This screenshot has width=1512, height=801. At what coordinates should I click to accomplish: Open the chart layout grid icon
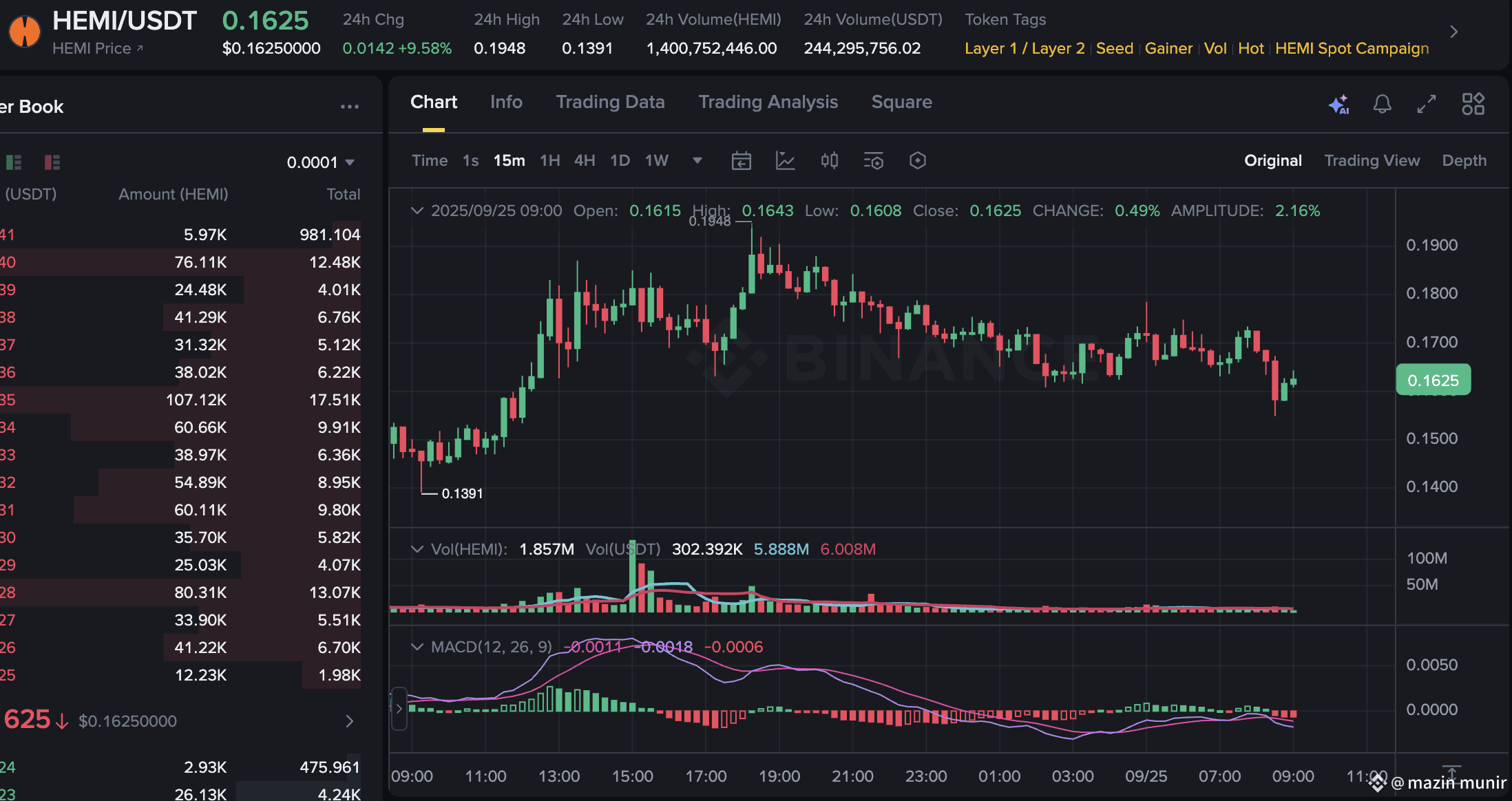pyautogui.click(x=1473, y=104)
